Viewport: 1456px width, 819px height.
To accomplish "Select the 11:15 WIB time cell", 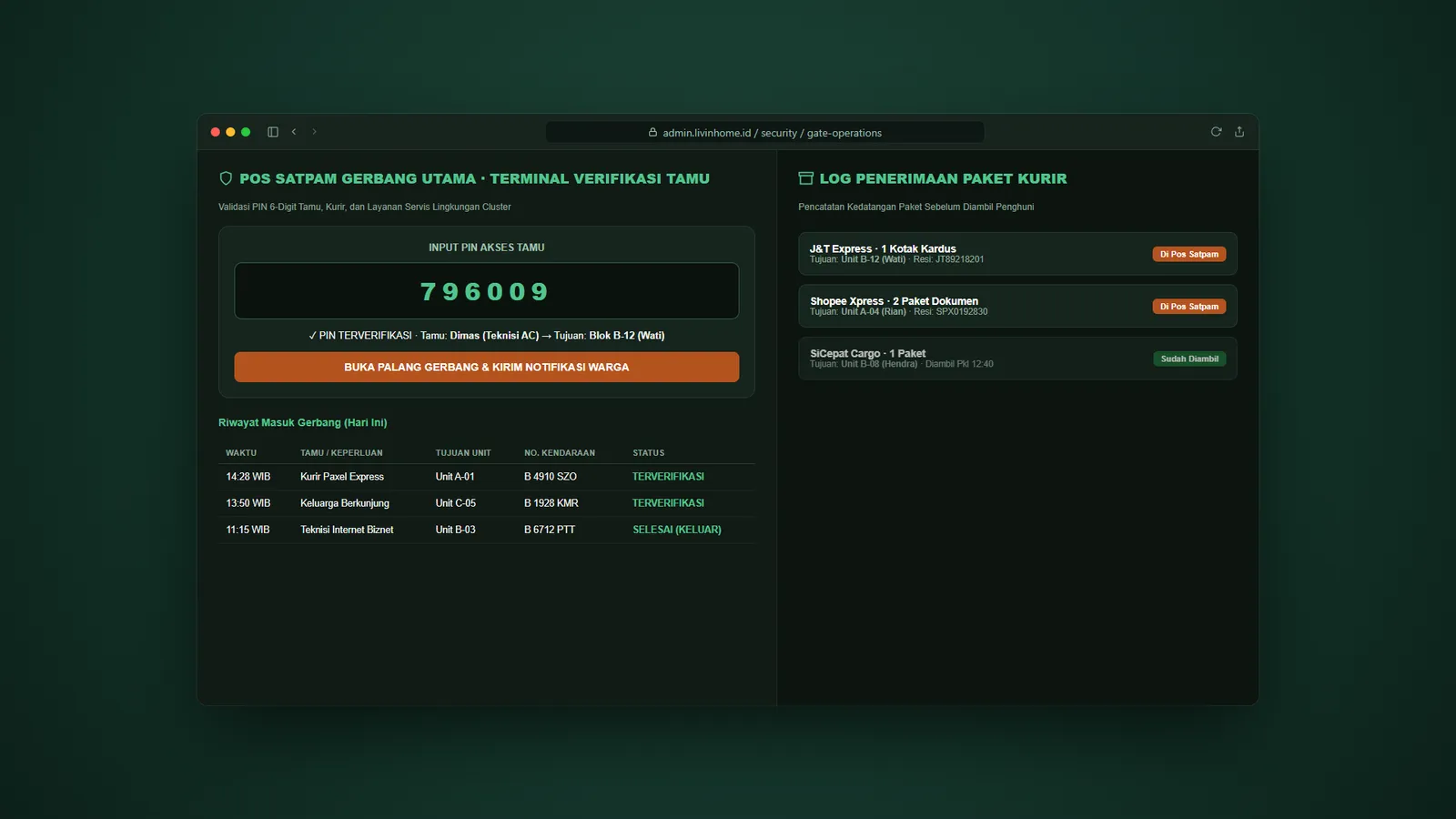I will pyautogui.click(x=248, y=530).
